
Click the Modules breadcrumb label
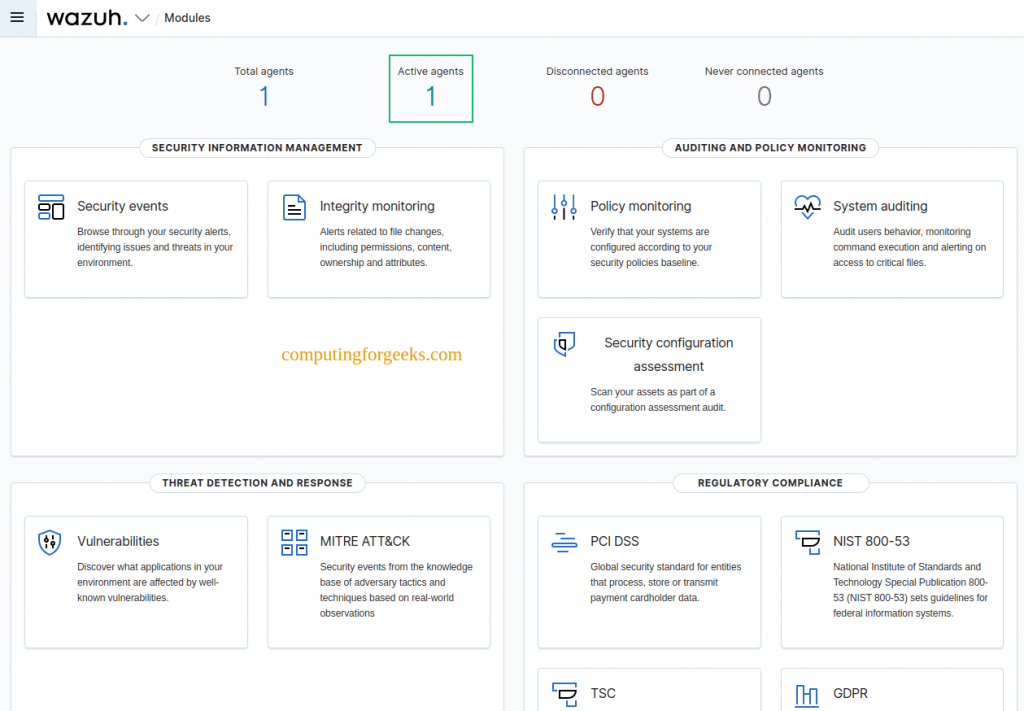(x=187, y=17)
